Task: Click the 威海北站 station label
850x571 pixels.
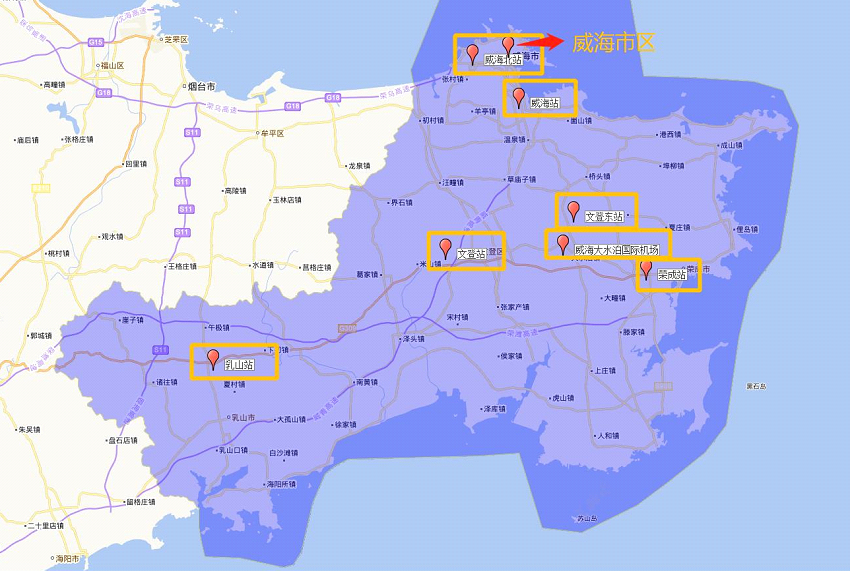Action: pyautogui.click(x=503, y=60)
